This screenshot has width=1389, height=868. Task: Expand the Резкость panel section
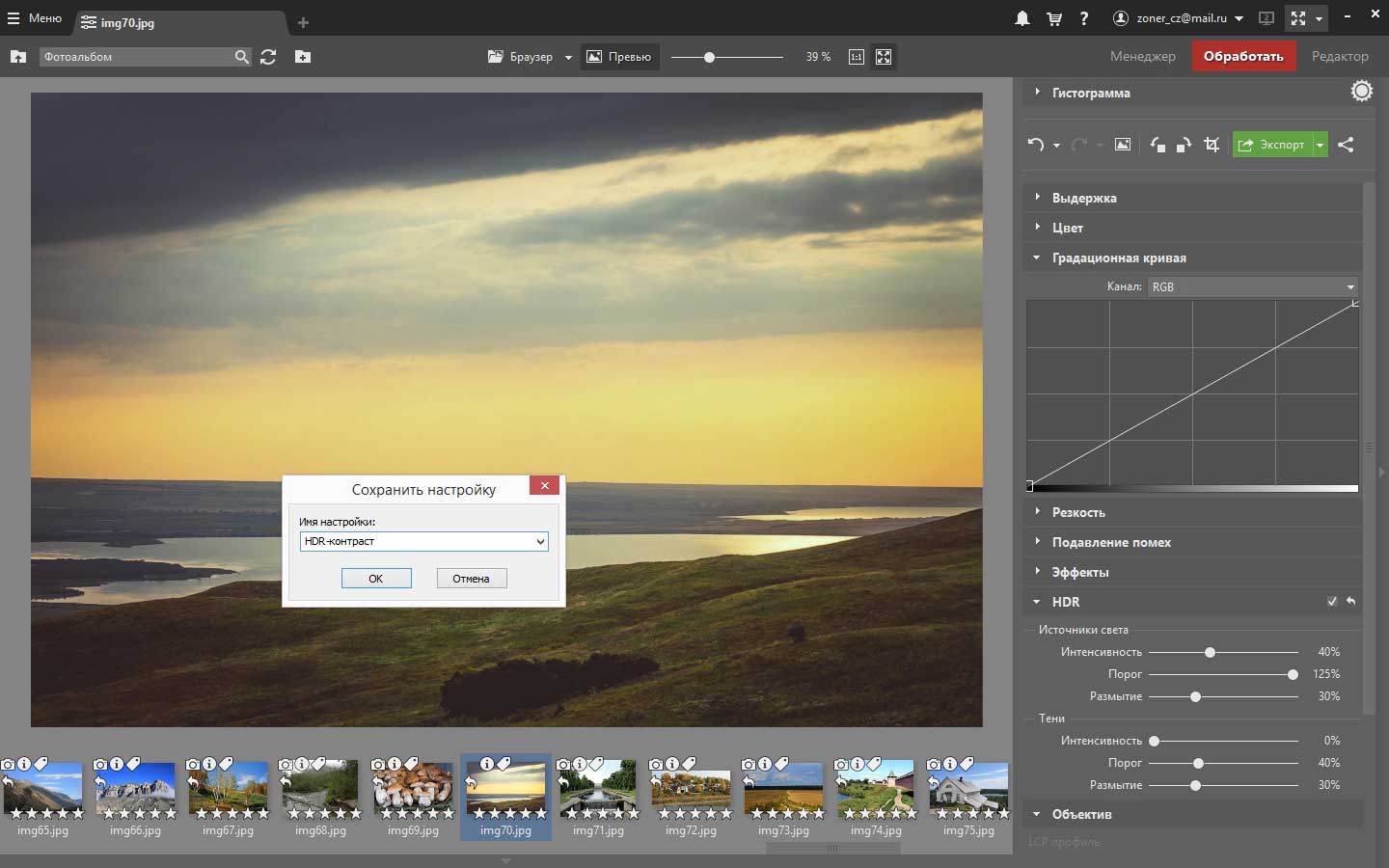[x=1078, y=512]
